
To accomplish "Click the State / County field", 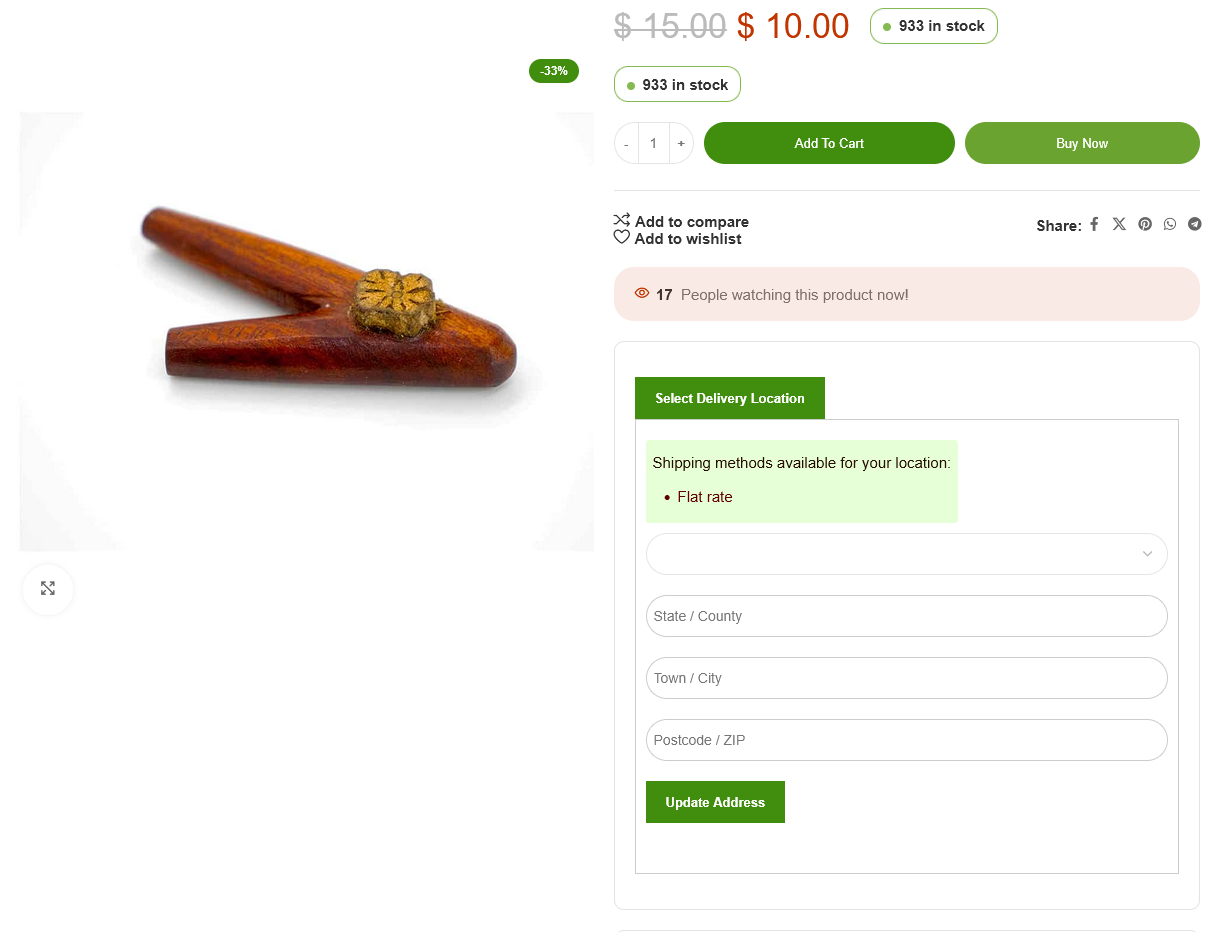I will tap(906, 616).
